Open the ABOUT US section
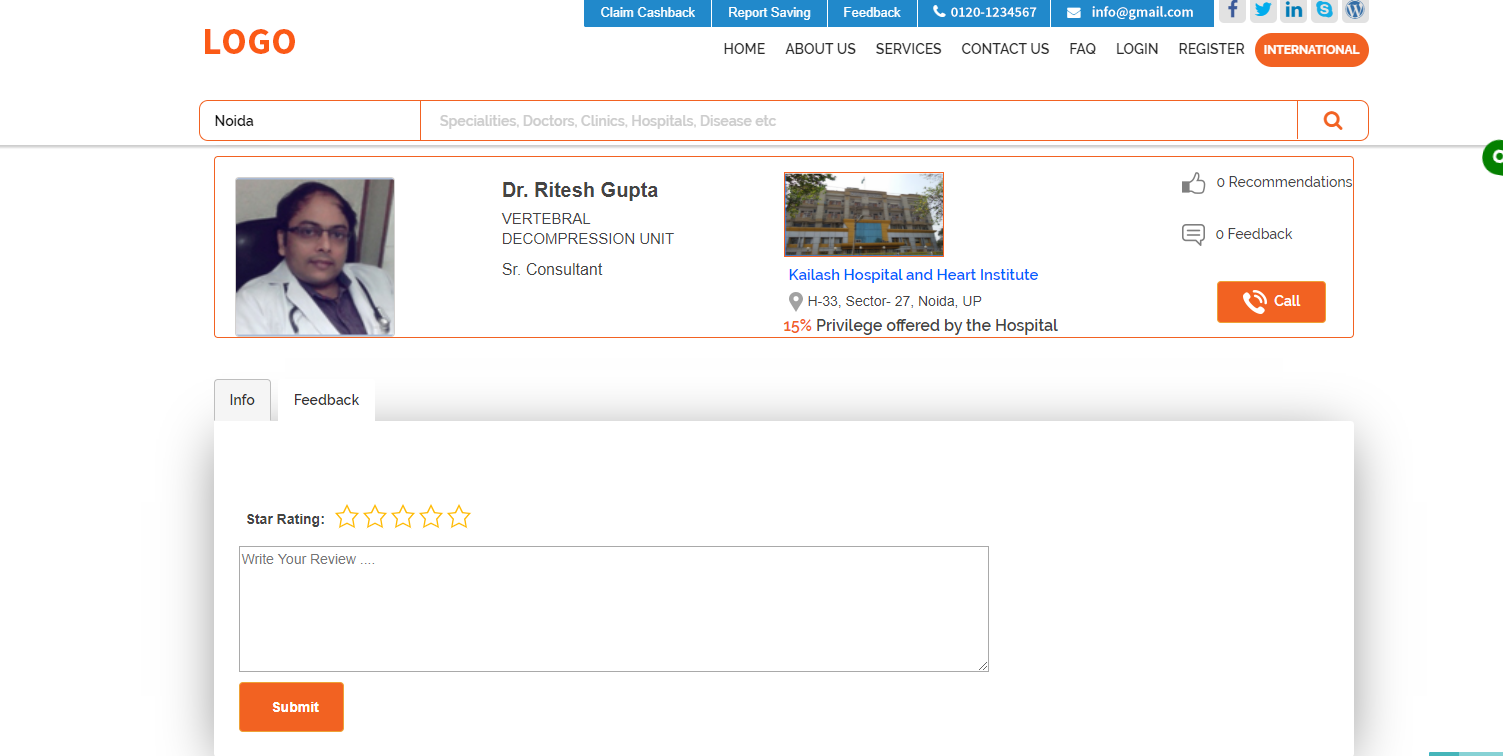 [x=820, y=48]
